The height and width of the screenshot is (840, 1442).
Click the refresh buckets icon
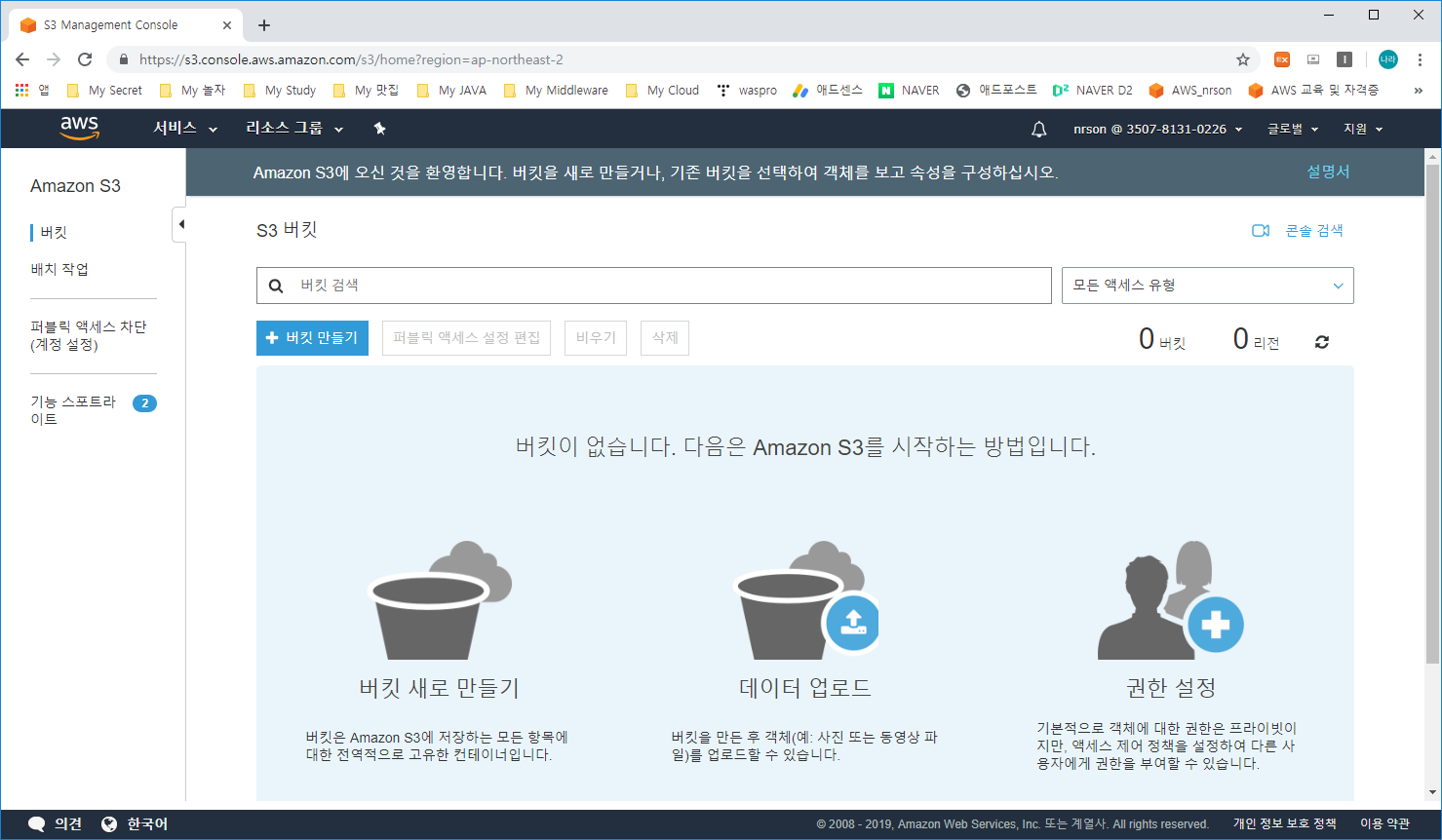point(1322,342)
